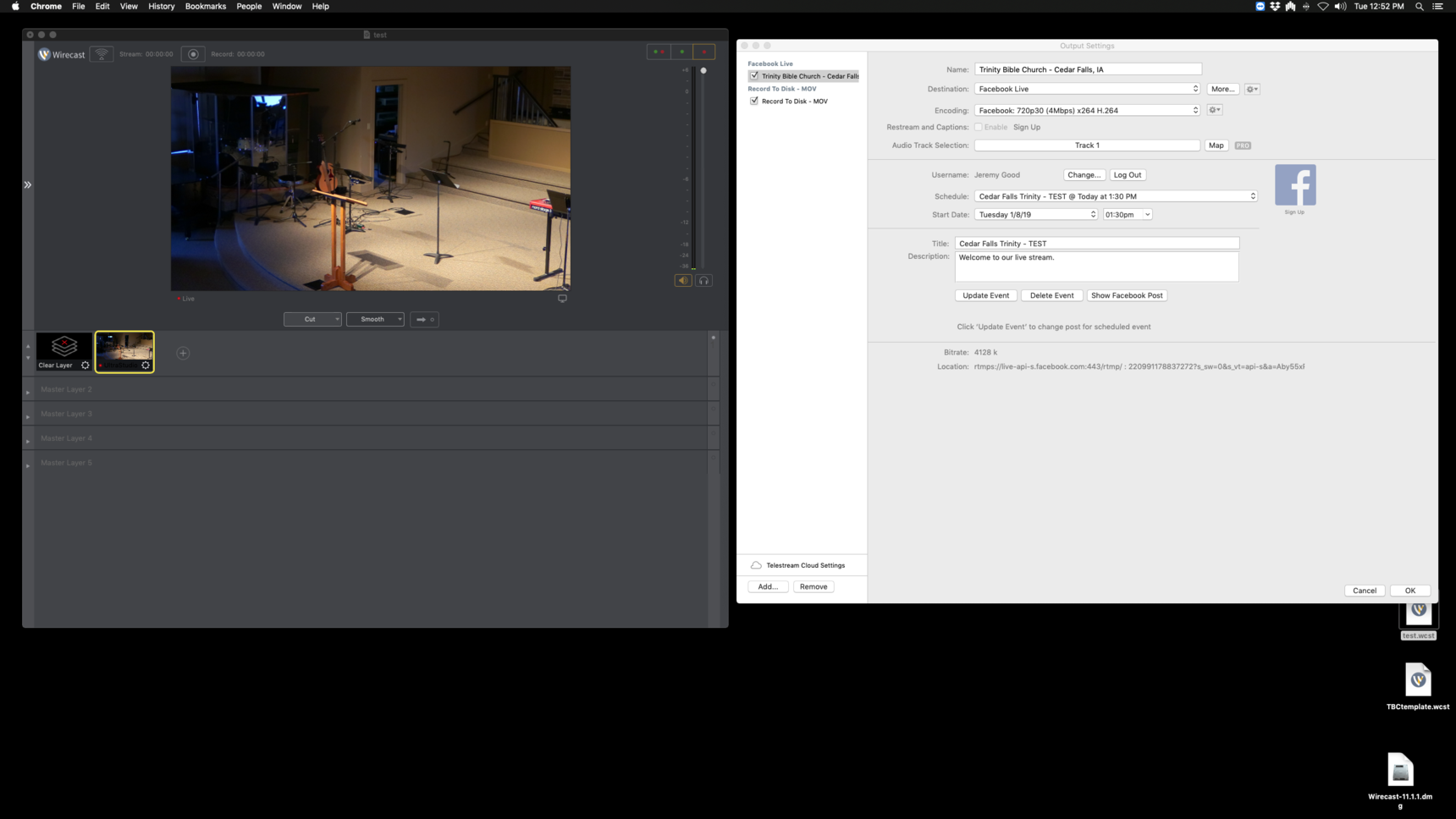This screenshot has width=1456, height=819.
Task: Click the Remove output button
Action: [x=813, y=586]
